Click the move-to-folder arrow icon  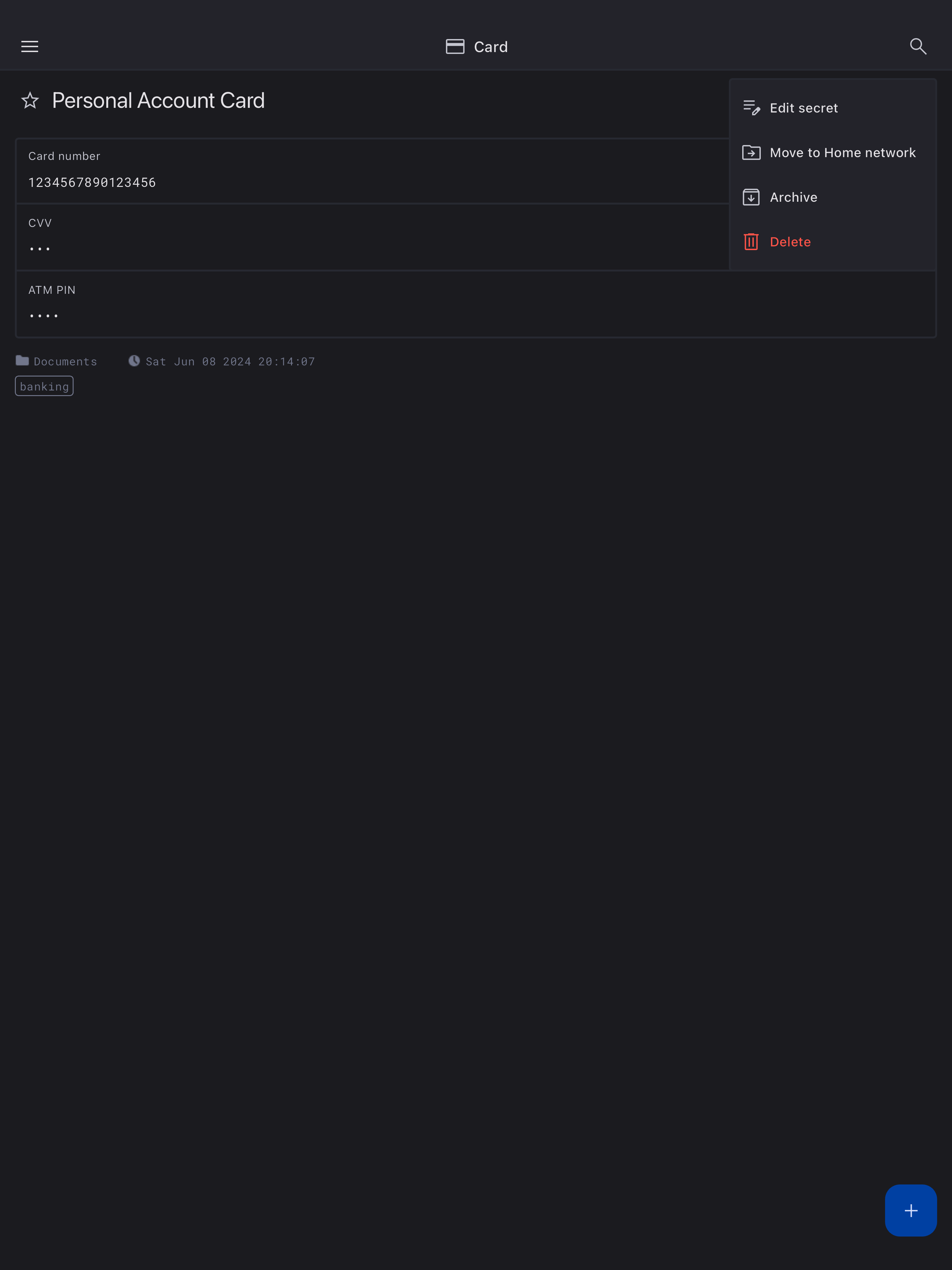751,153
